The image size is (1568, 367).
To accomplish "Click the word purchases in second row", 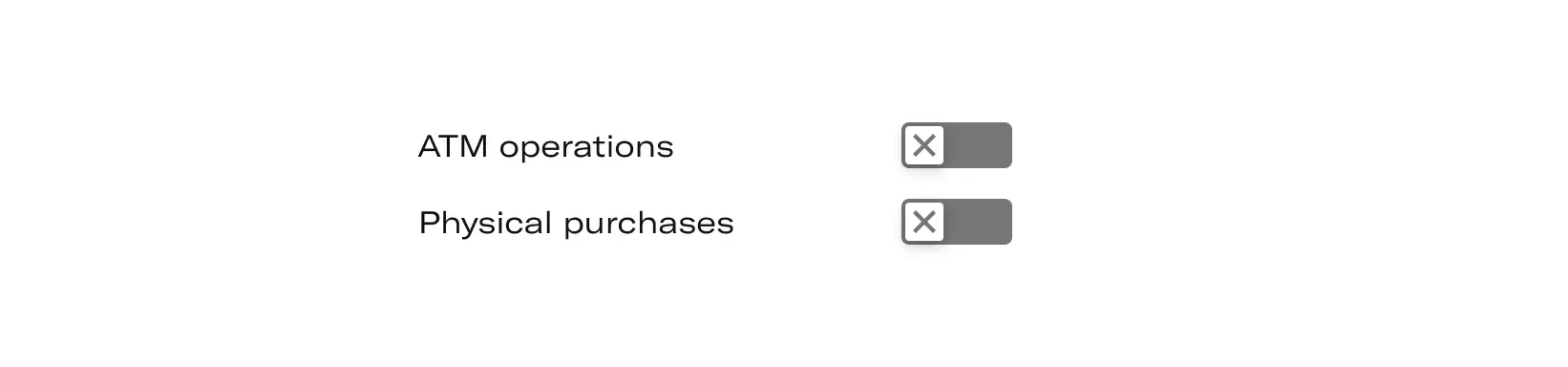I will tap(648, 225).
